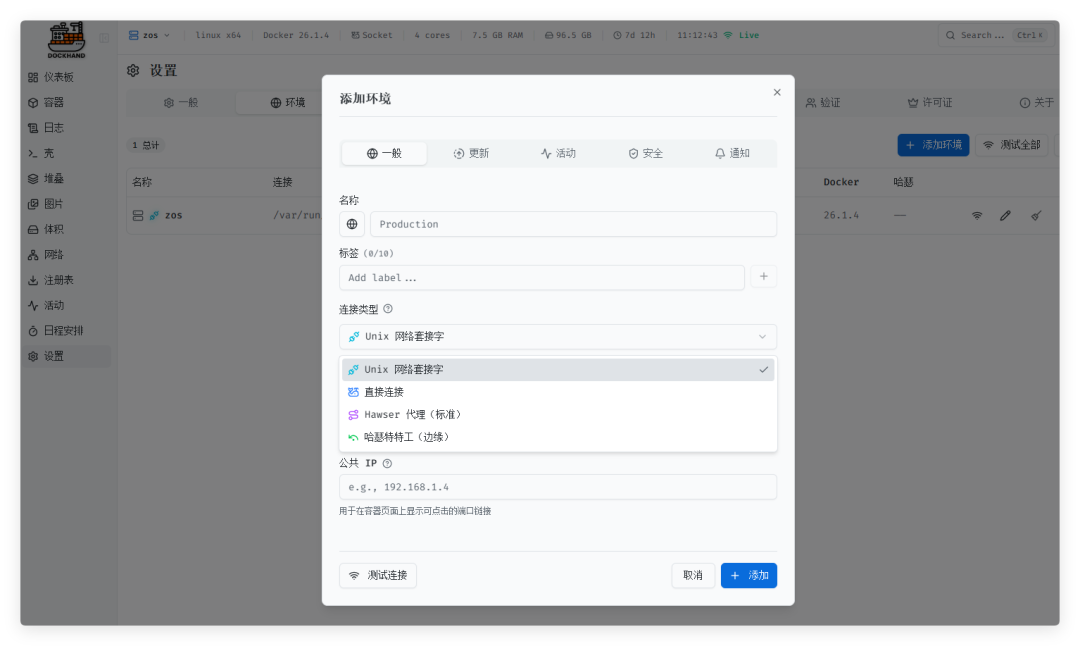This screenshot has width=1080, height=646.
Task: Click the blue 添加环境 button on the page
Action: (x=933, y=145)
